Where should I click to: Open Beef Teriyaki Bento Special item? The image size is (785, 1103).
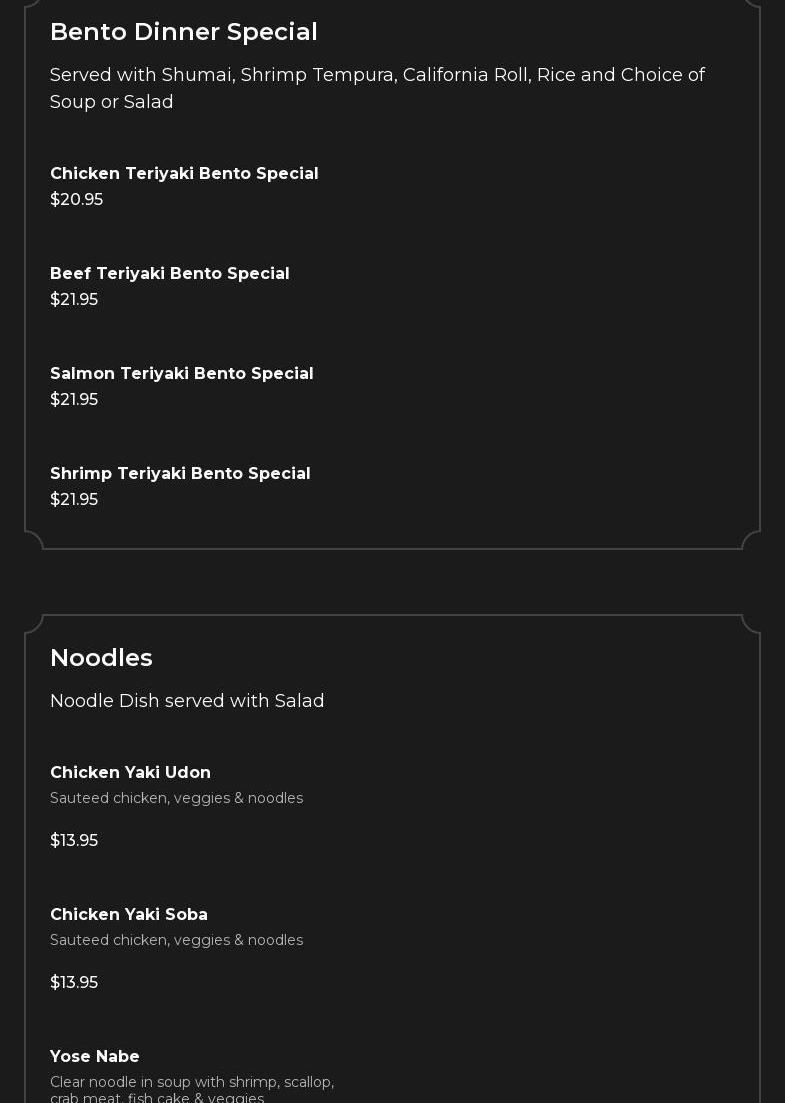tap(169, 273)
